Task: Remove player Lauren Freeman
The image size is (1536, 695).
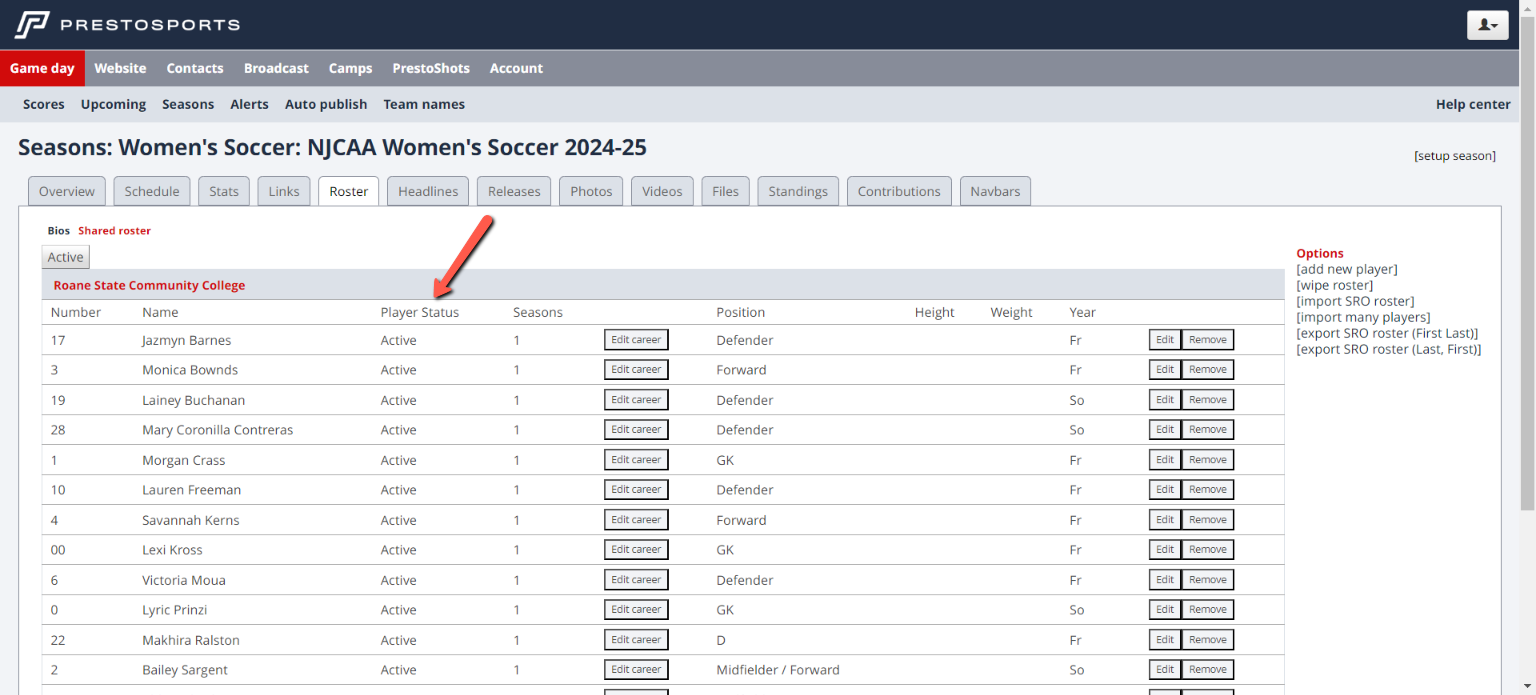Action: coord(1208,490)
